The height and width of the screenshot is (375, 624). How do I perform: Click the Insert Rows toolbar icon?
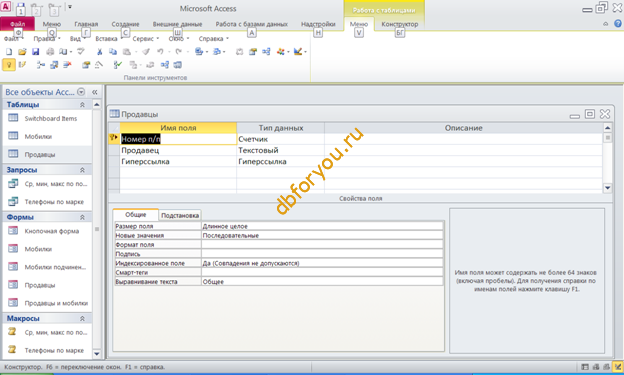pos(41,64)
